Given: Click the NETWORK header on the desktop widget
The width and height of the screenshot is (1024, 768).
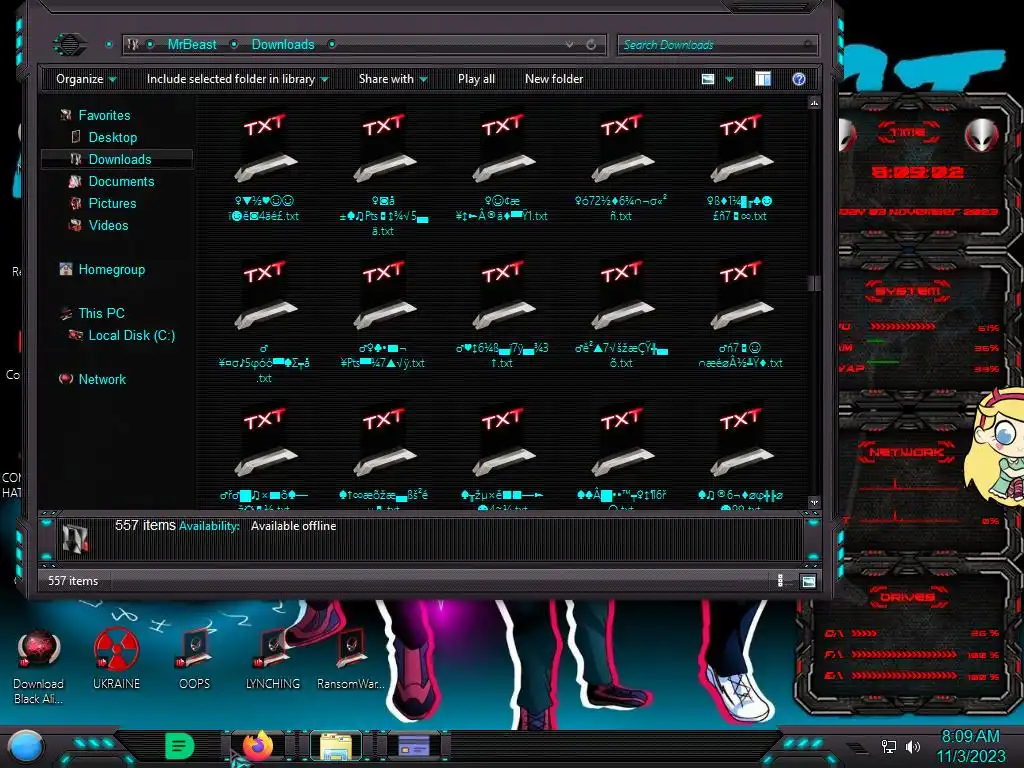Looking at the screenshot, I should pyautogui.click(x=907, y=452).
